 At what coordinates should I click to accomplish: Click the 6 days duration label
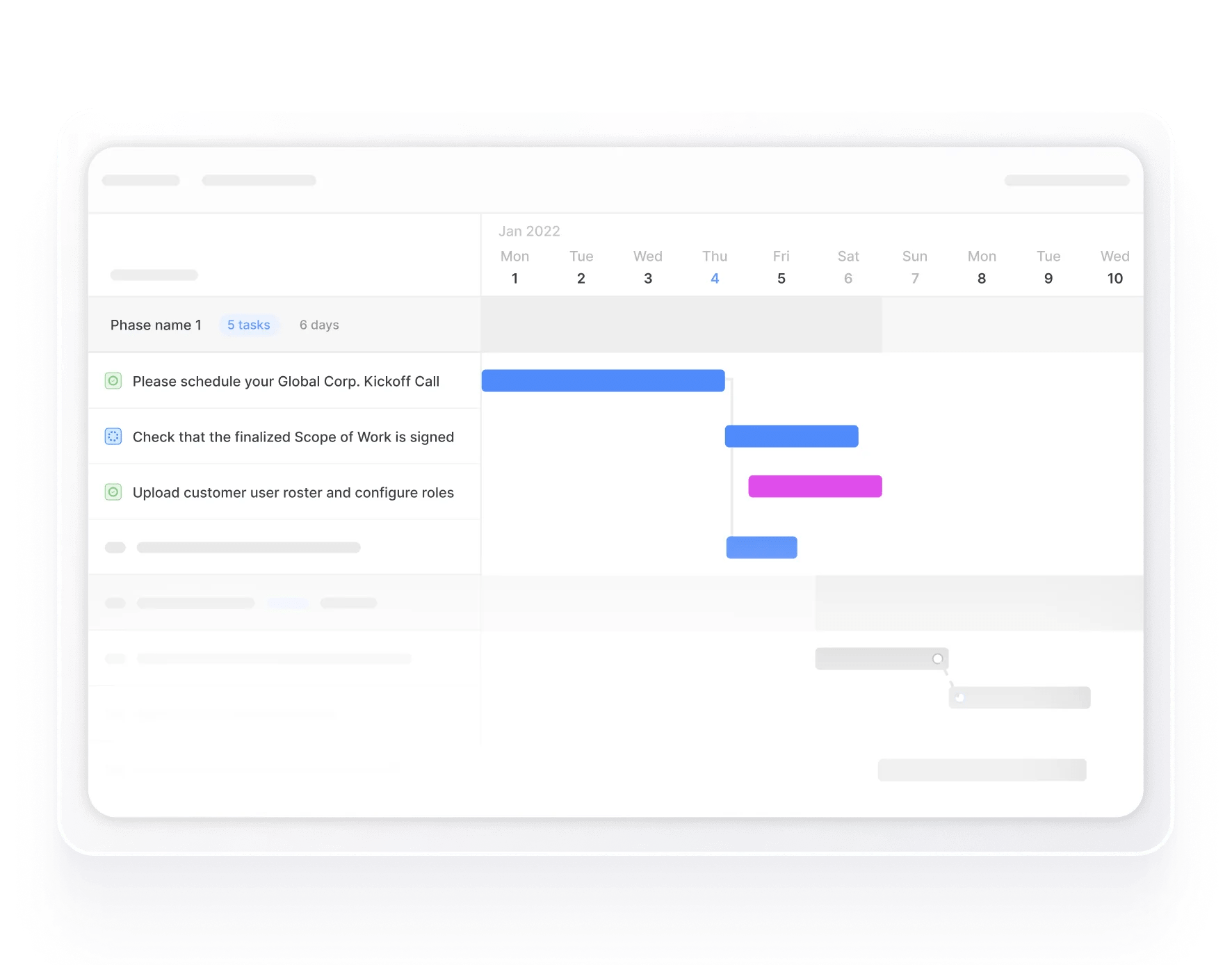coord(319,325)
